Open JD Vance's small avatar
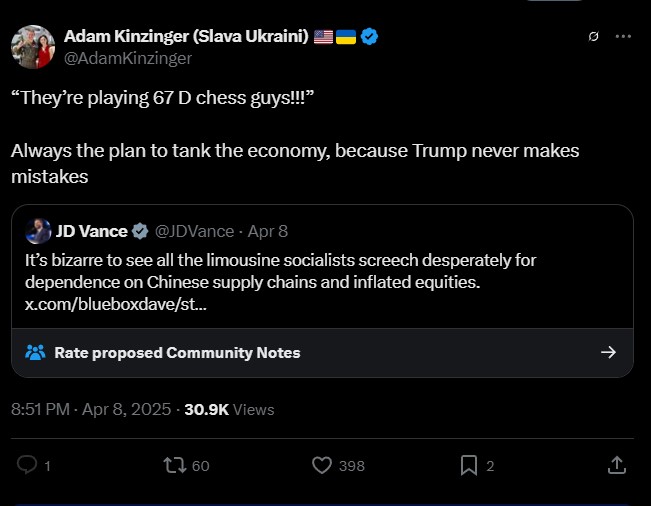Screen dimensions: 651x506 click(39, 231)
